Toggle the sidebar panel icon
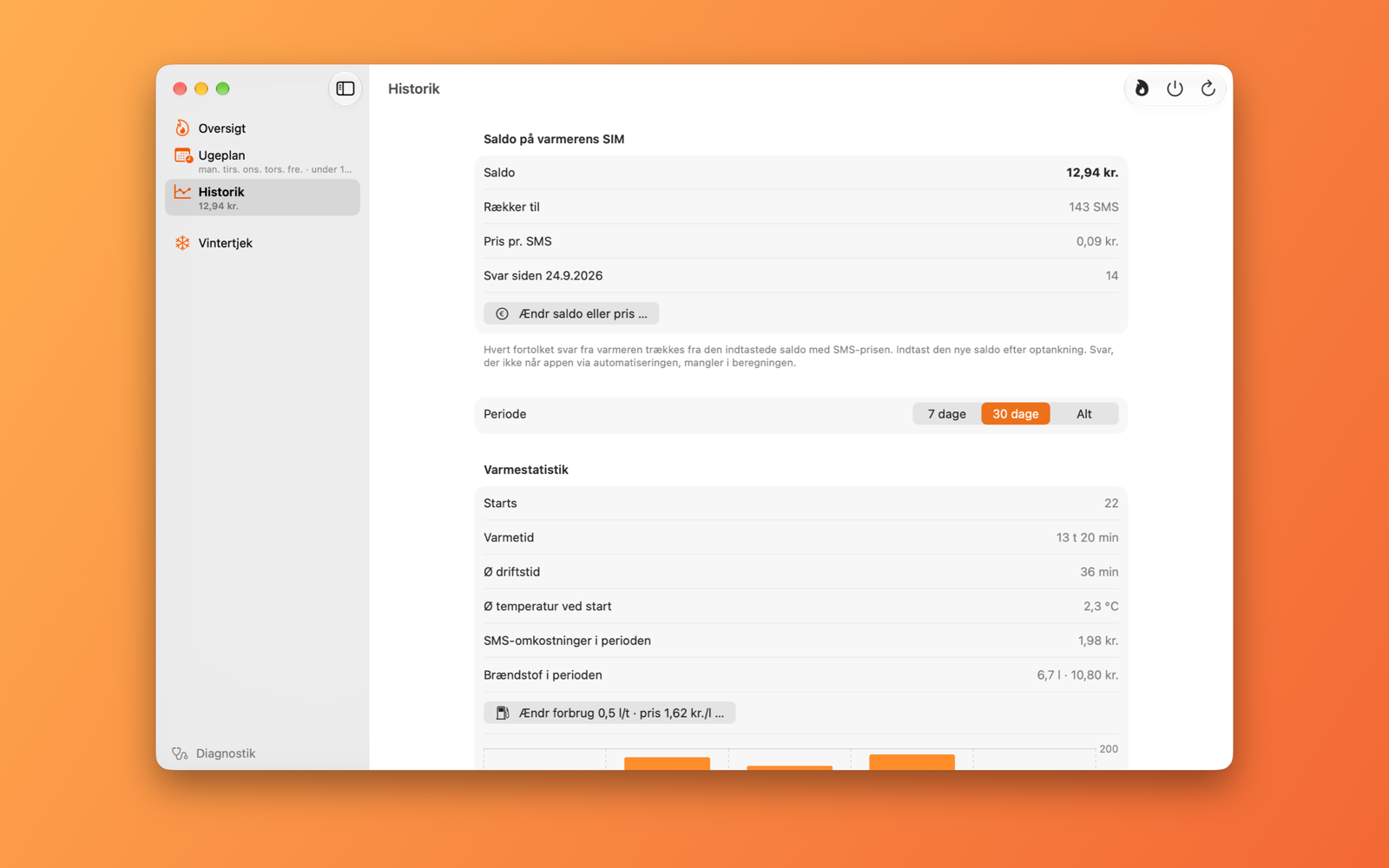This screenshot has height=868, width=1389. coord(346,89)
